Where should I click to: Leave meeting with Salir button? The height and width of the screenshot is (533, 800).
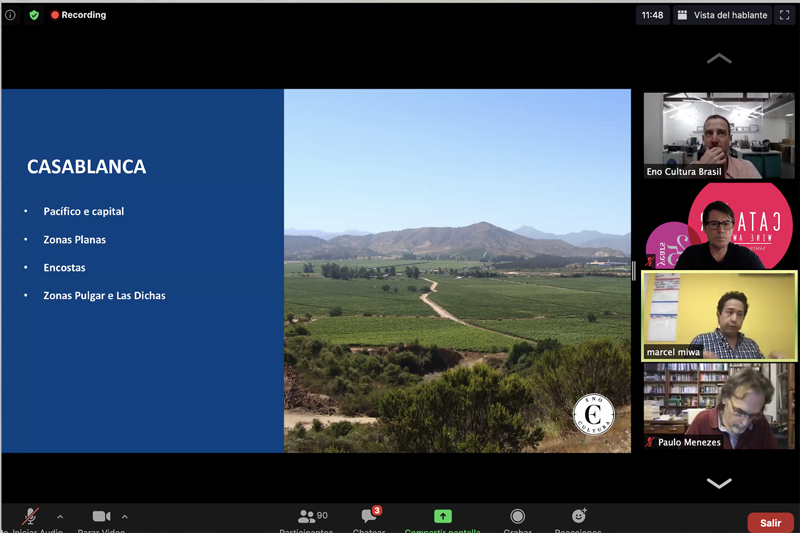click(770, 523)
